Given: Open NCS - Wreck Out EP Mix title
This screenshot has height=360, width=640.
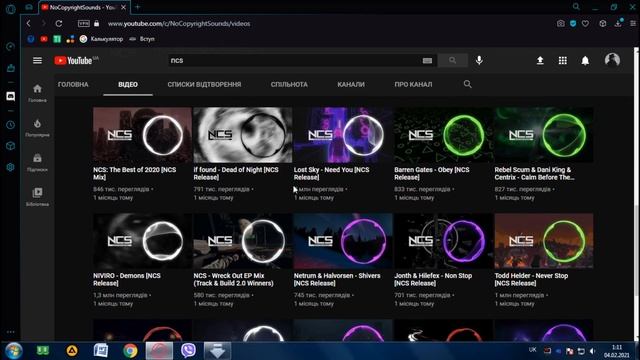Looking at the screenshot, I should (x=233, y=280).
